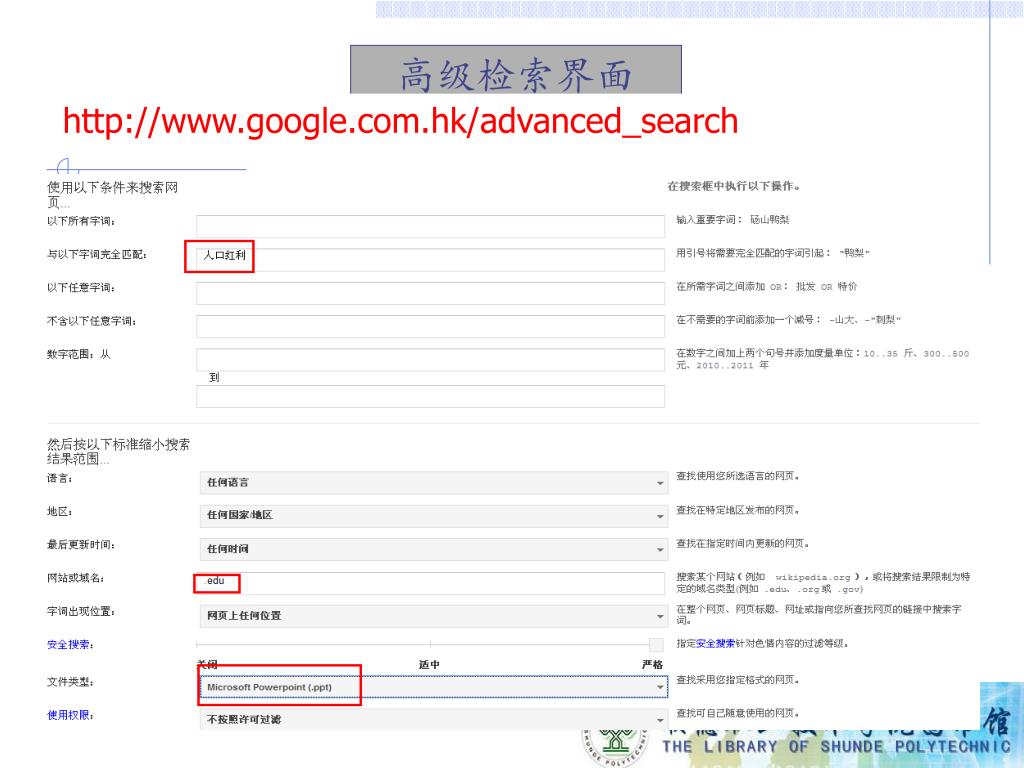Click the URL text google.com.hk/advanced_search
The width and height of the screenshot is (1024, 768).
pos(400,121)
